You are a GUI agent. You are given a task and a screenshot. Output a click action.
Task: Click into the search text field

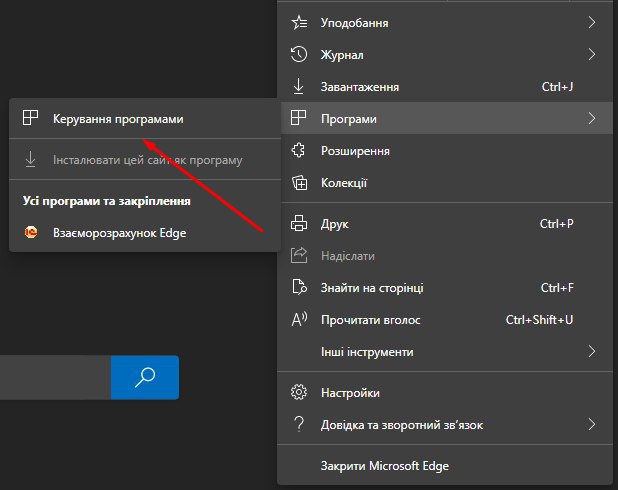(55, 377)
